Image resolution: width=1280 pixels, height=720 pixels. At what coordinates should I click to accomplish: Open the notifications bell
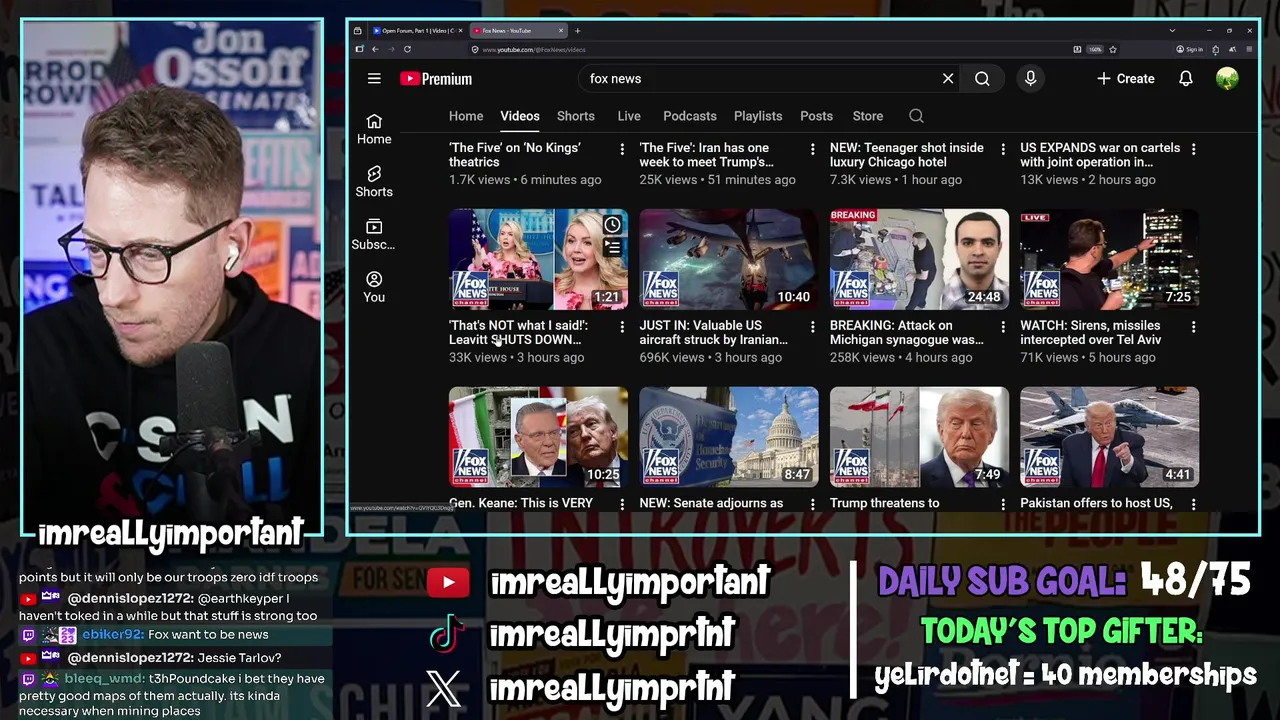click(x=1186, y=79)
